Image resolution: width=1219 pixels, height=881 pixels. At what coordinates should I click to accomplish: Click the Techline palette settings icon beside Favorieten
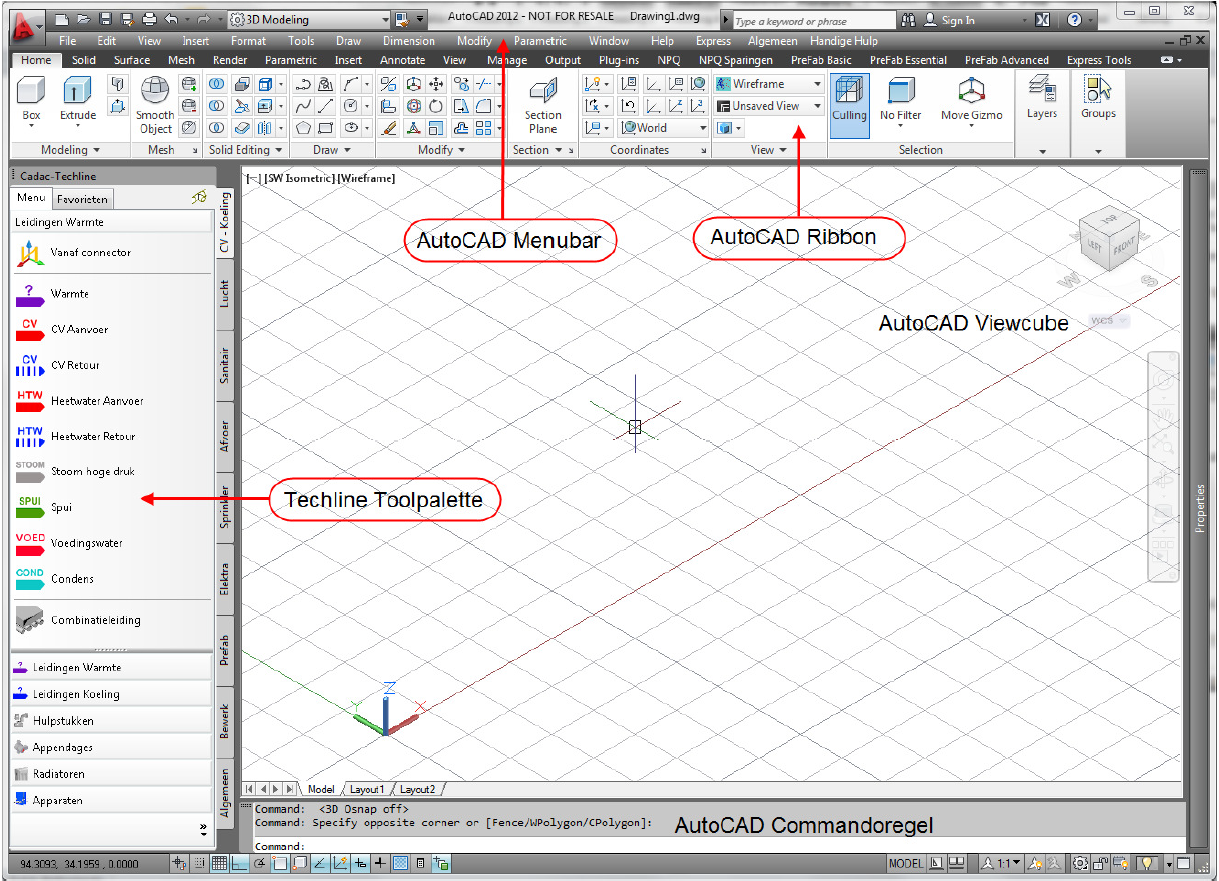[x=199, y=198]
